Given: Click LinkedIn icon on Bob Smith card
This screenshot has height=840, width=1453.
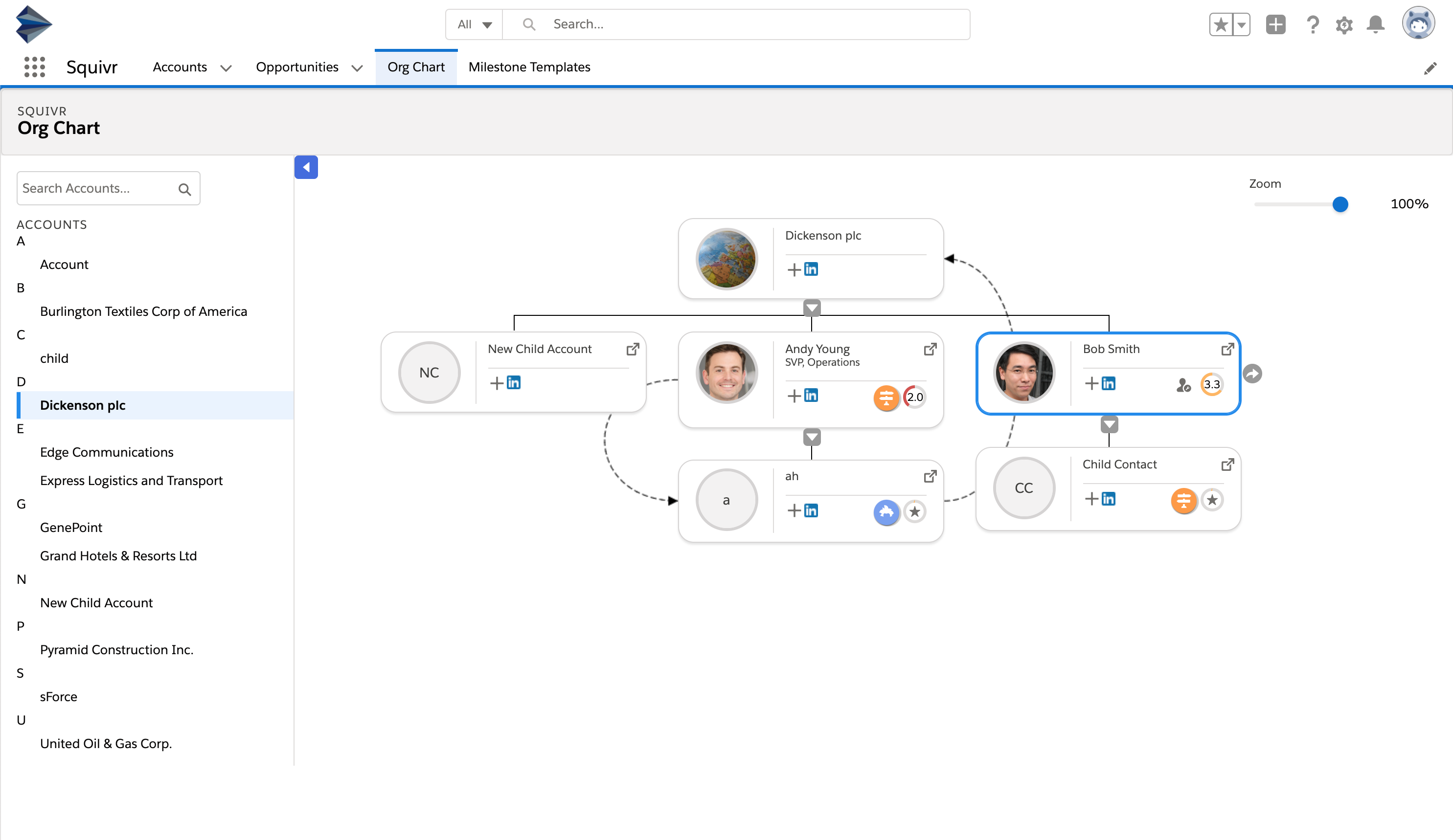Looking at the screenshot, I should pos(1109,383).
